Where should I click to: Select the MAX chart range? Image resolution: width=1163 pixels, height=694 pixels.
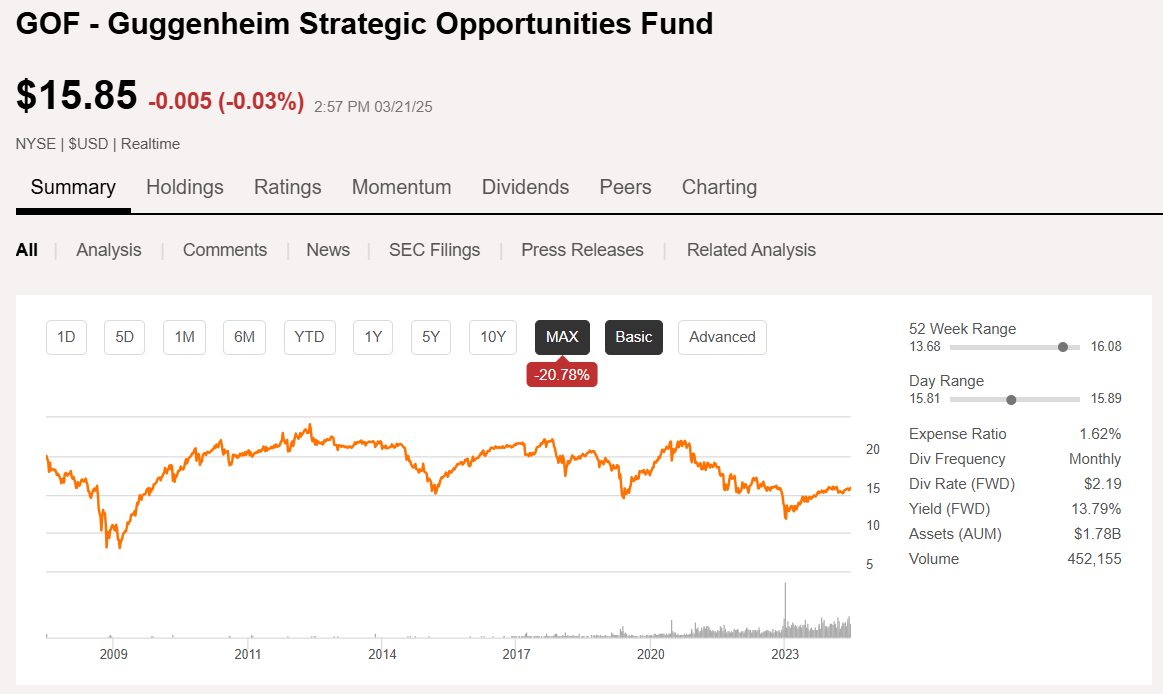pyautogui.click(x=562, y=337)
